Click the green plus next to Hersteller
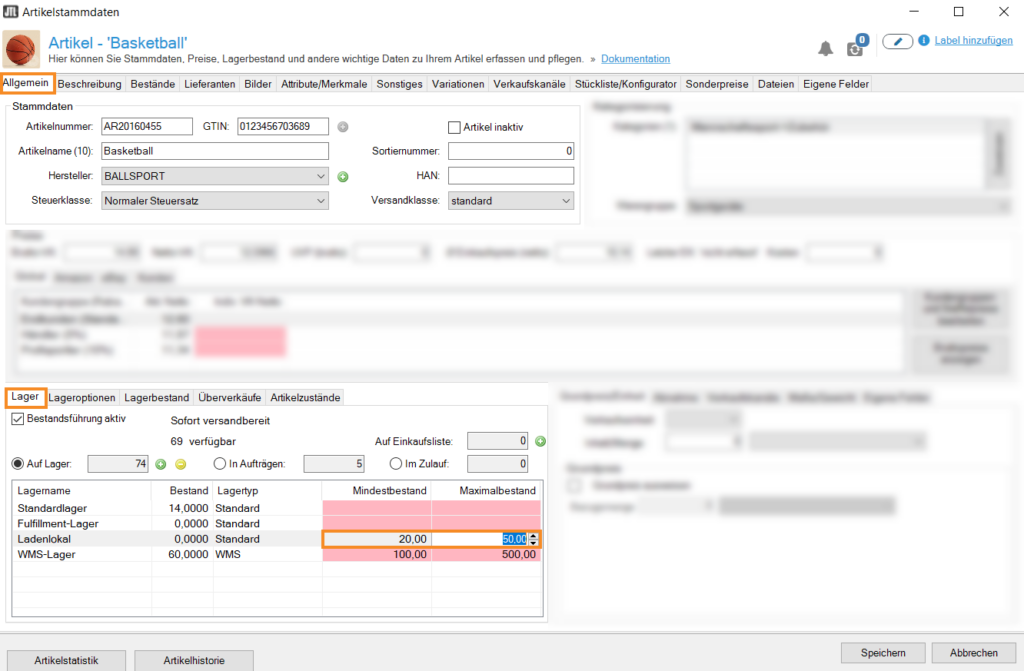The width and height of the screenshot is (1024, 671). [342, 176]
